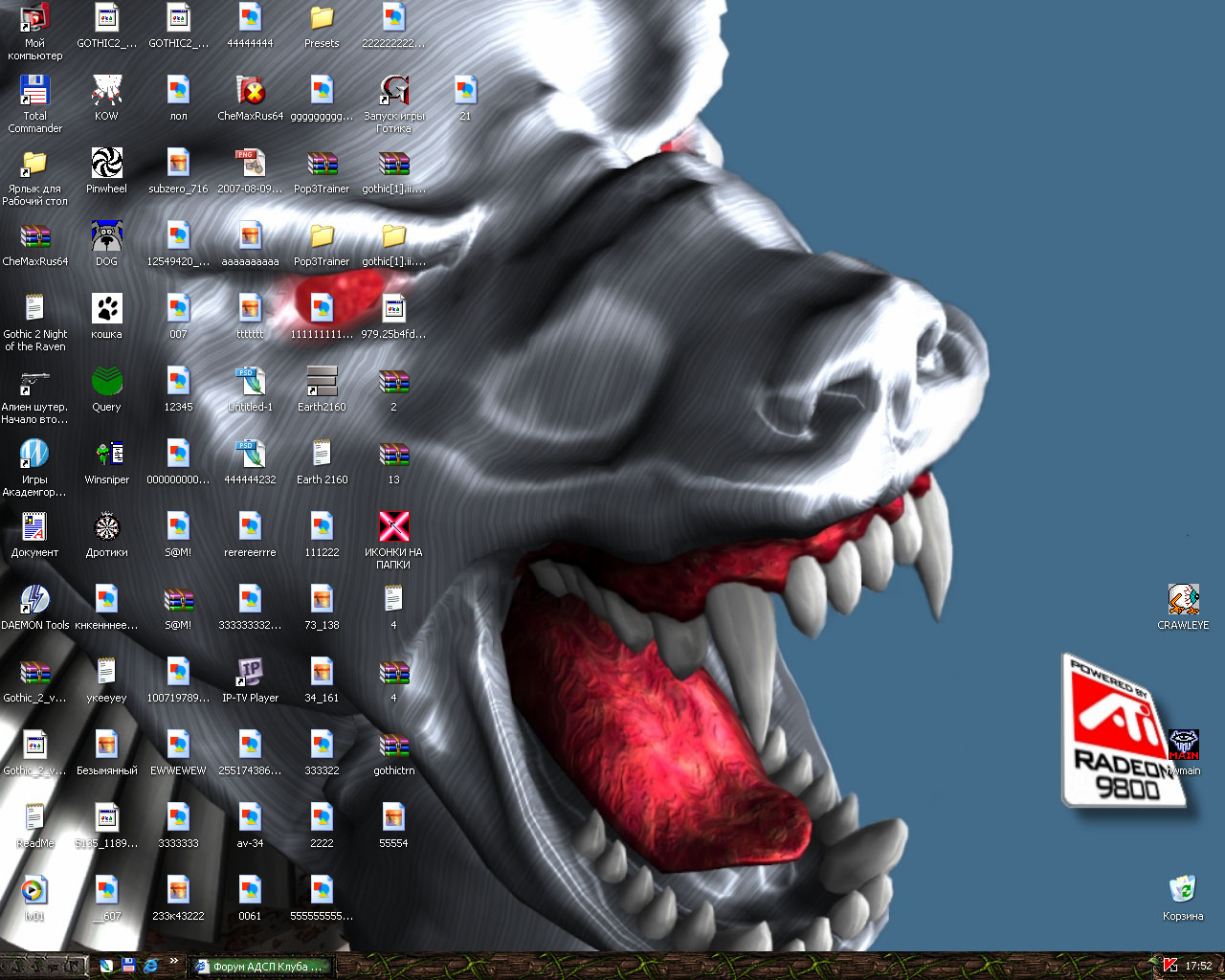
Task: Expand the Quick Launch overflow chevron
Action: [x=173, y=961]
